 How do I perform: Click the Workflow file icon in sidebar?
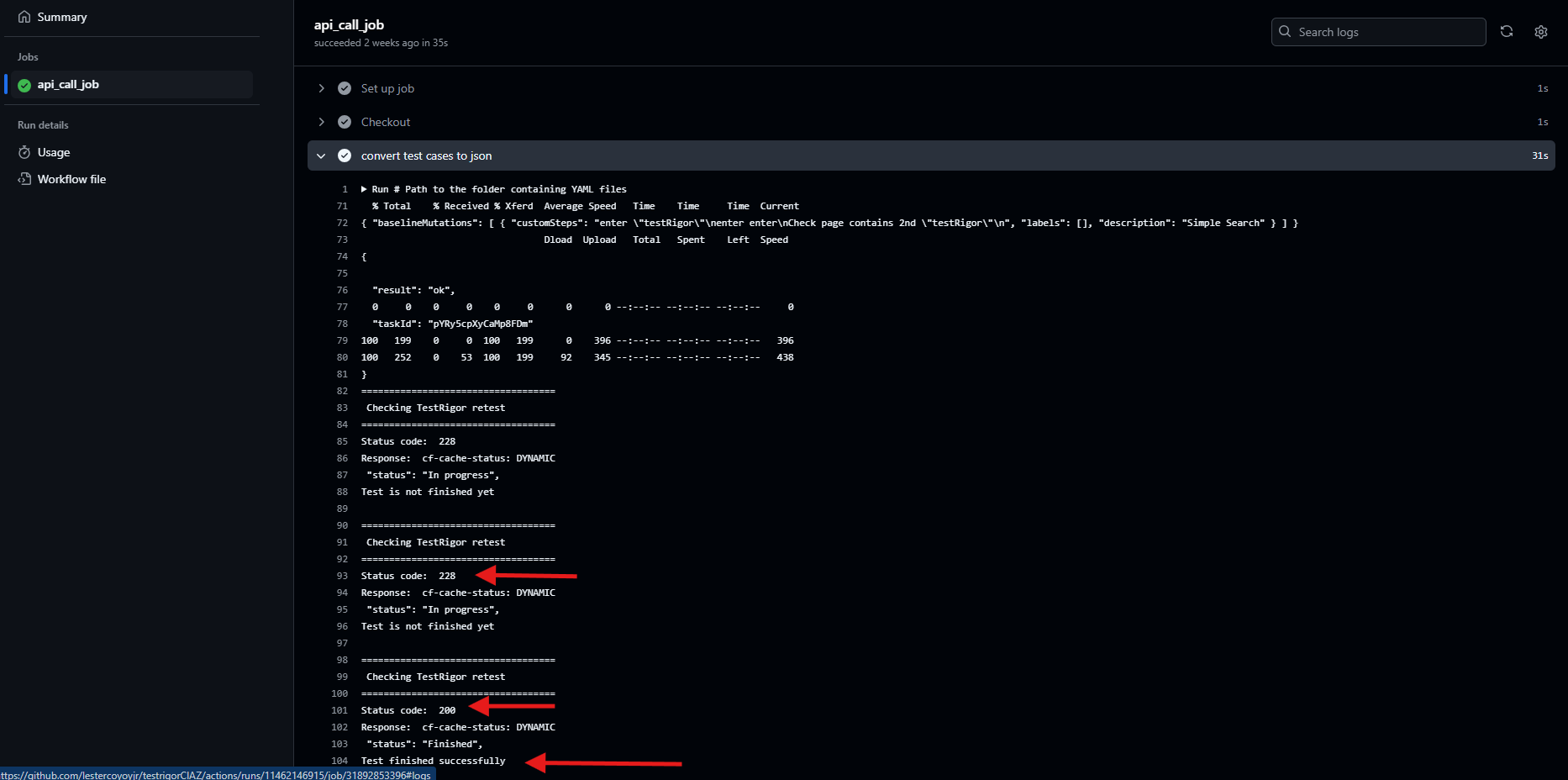[24, 179]
